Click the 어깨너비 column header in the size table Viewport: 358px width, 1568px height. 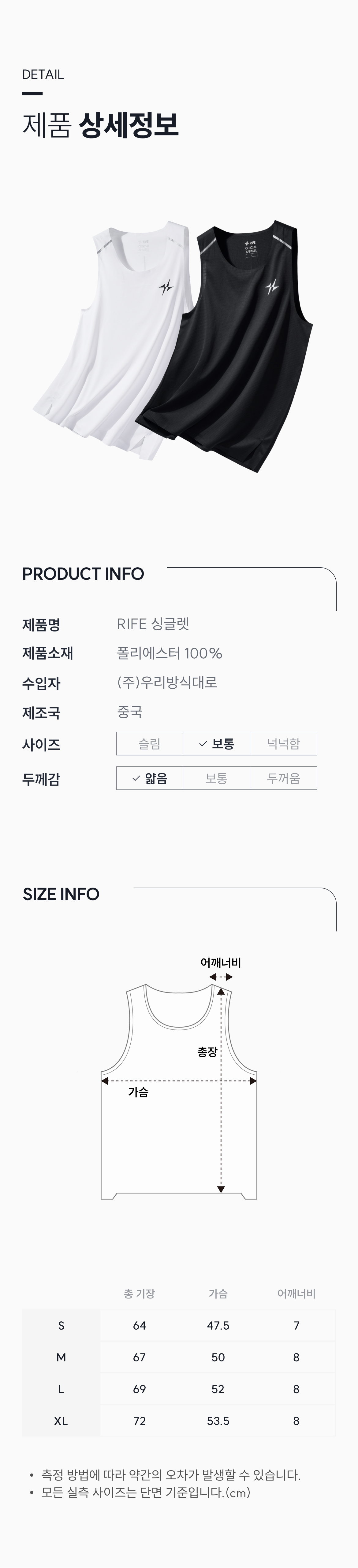296,1294
